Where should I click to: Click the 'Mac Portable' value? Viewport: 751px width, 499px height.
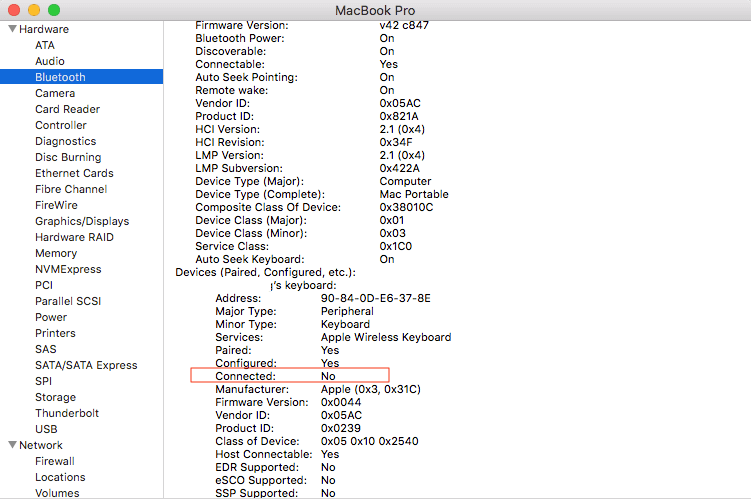(x=414, y=194)
